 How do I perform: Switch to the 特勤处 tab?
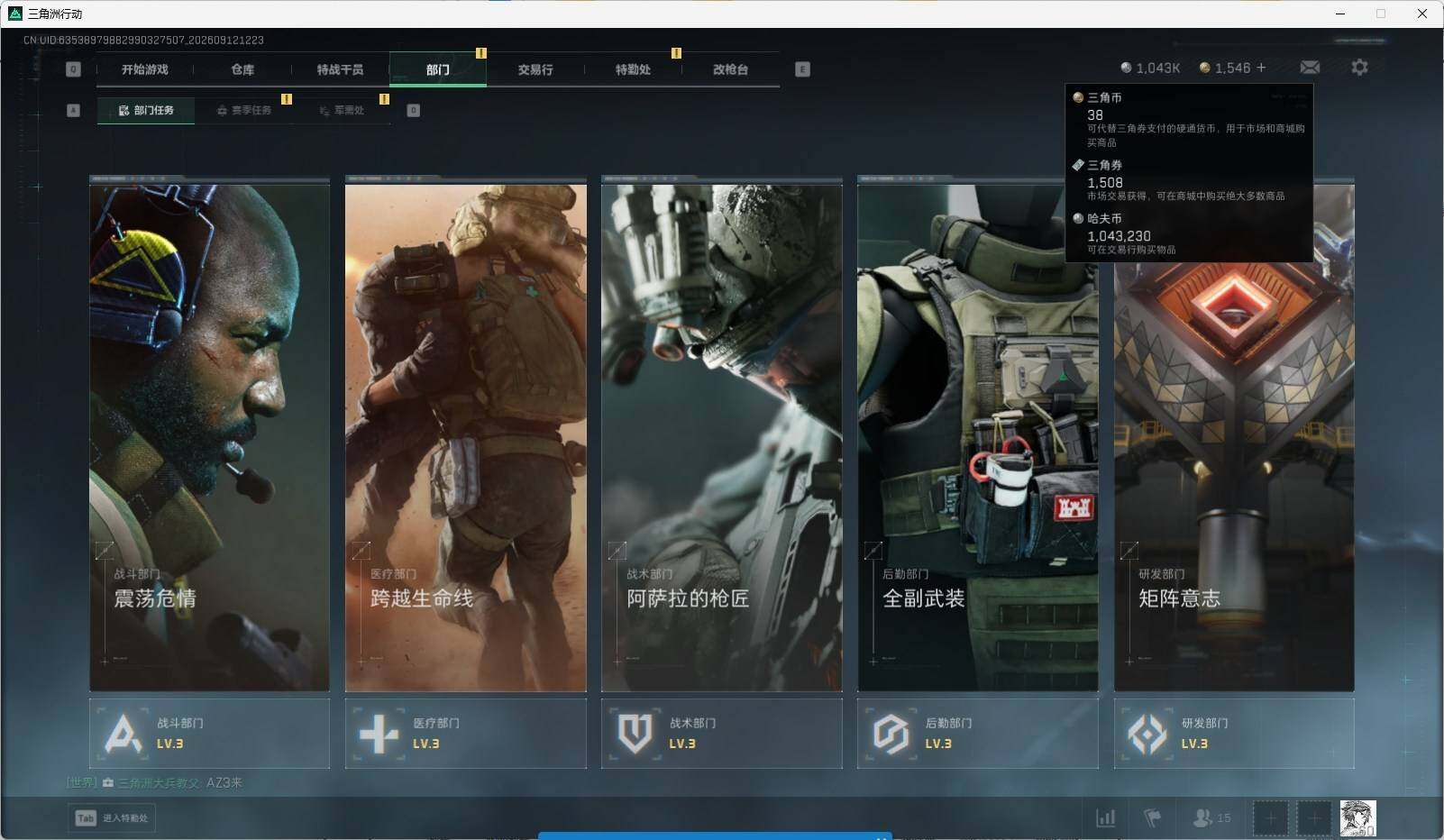pyautogui.click(x=633, y=69)
